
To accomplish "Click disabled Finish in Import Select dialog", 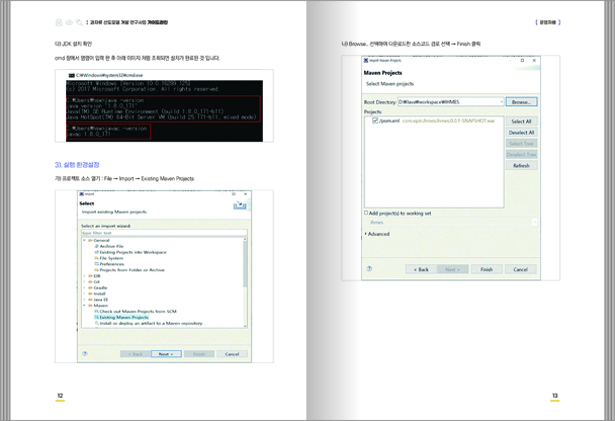I will click(199, 354).
